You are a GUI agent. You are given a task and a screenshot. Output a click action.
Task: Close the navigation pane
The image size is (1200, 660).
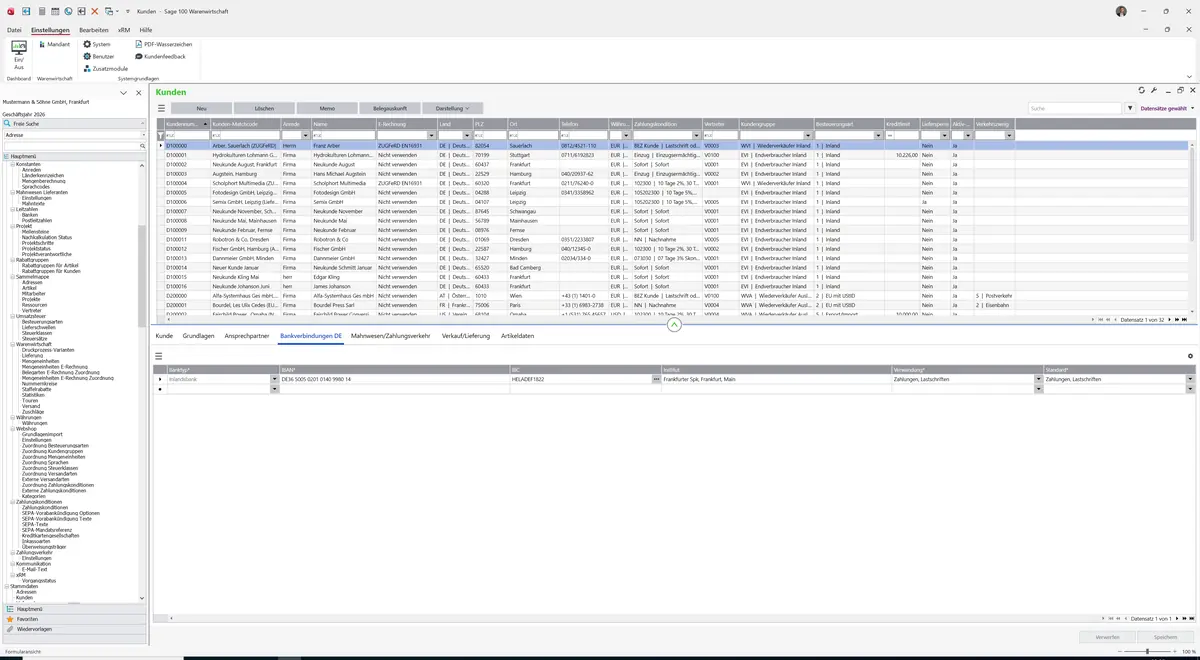click(x=137, y=92)
